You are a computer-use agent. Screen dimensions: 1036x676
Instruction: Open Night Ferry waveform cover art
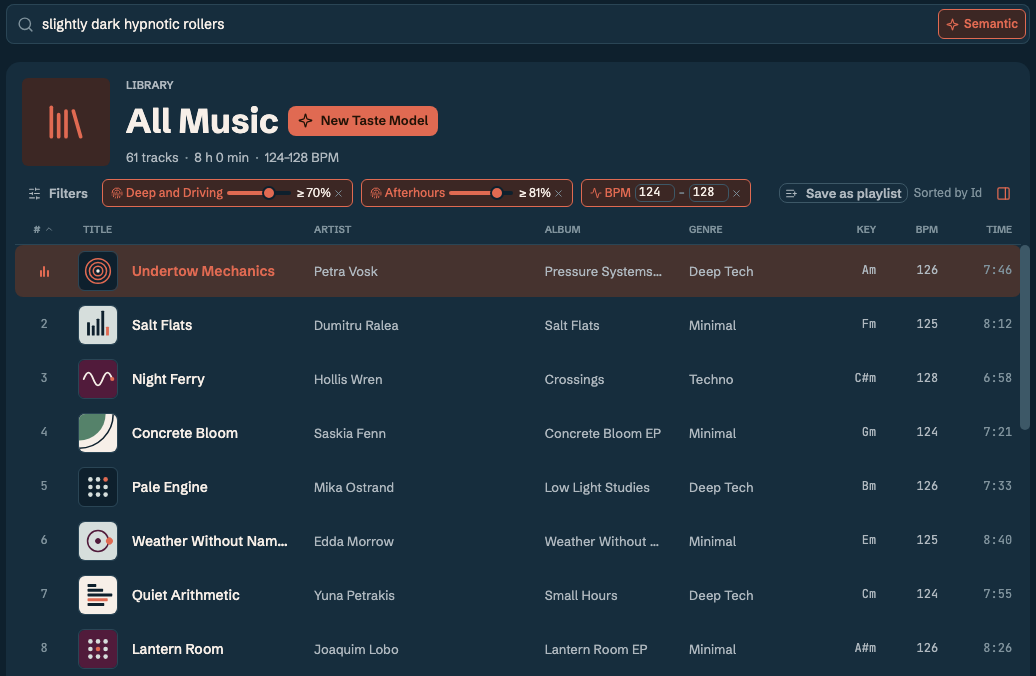pos(98,379)
